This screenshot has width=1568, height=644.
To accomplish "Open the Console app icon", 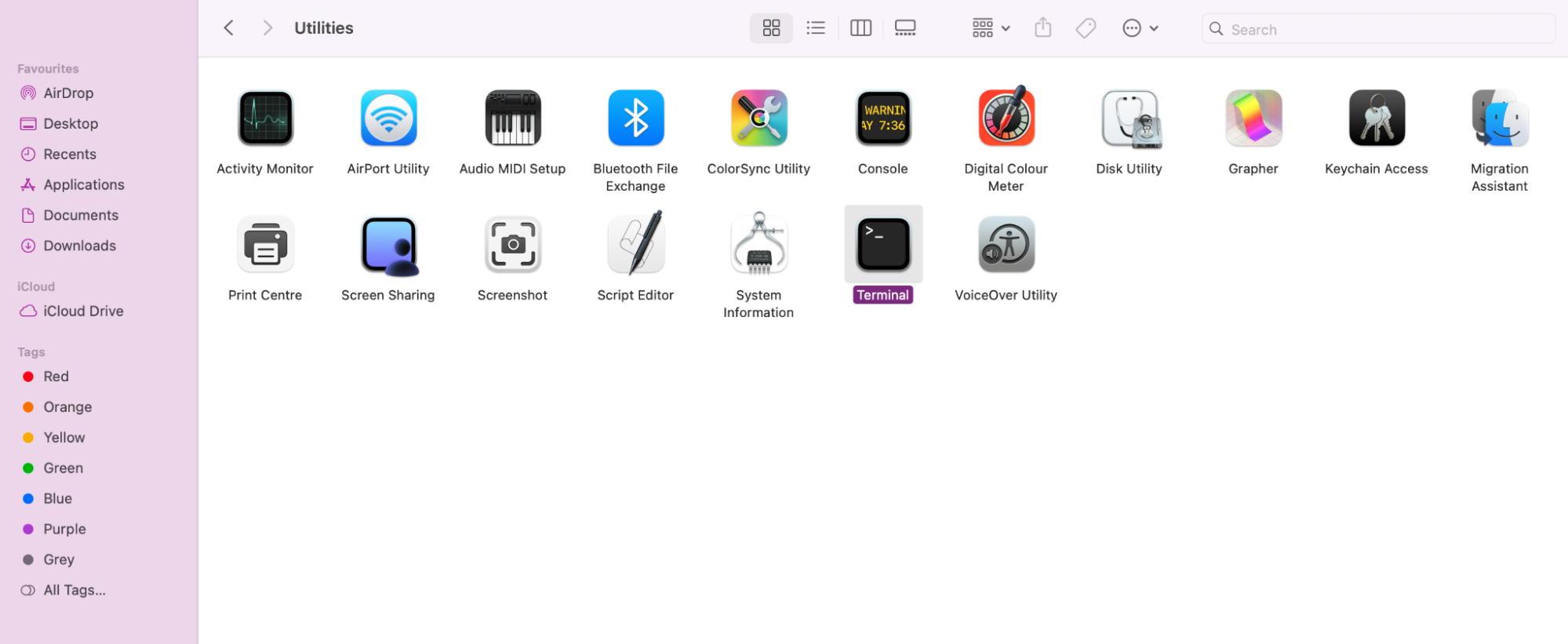I will (882, 118).
